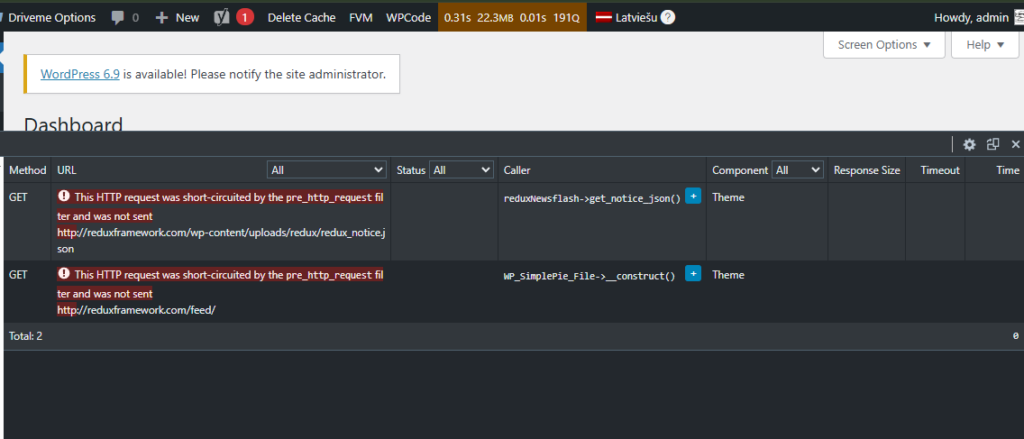
Task: Open the Driveme Options menu
Action: click(50, 17)
